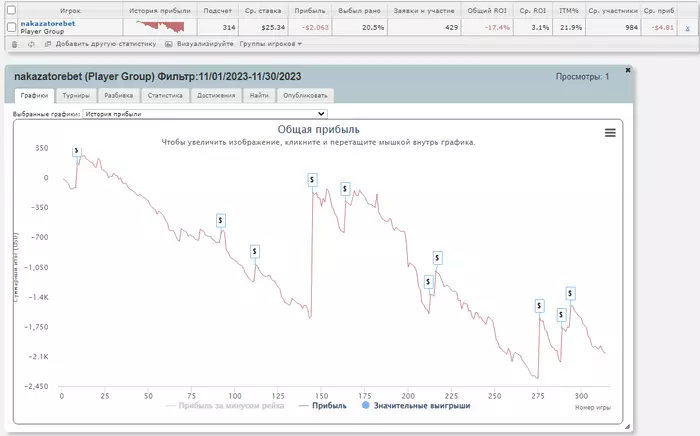Viewport: 700px width, 436px height.
Task: Click the upper $ win marker near game 217
Action: (438, 257)
